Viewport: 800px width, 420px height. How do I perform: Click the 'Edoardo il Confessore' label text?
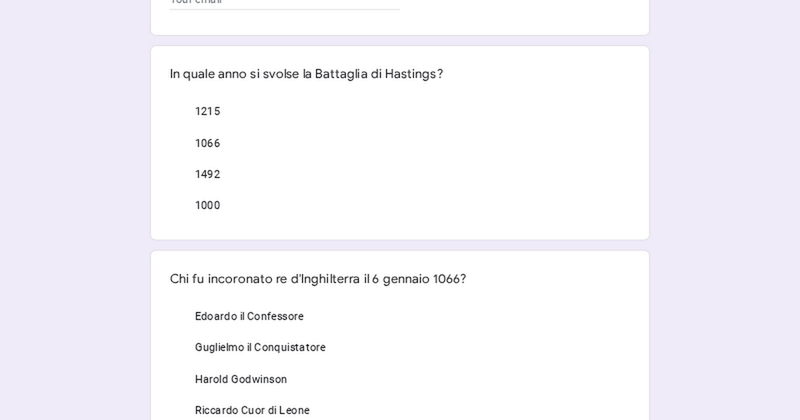tap(249, 317)
